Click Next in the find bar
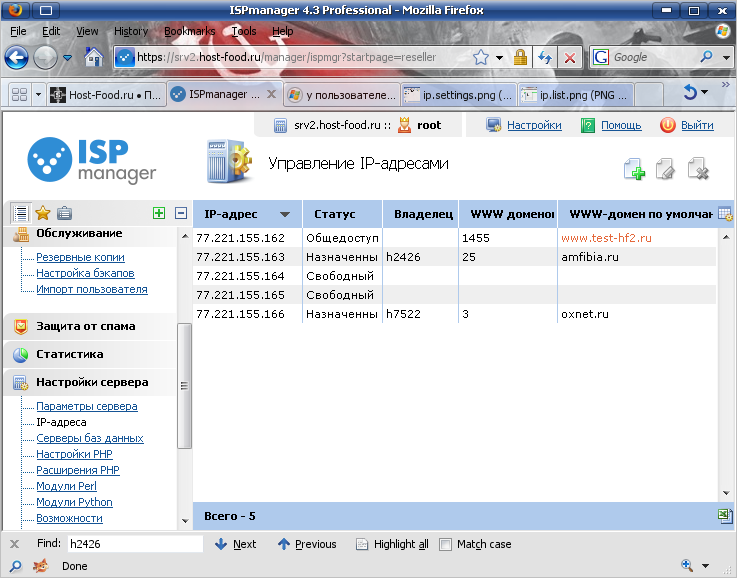Screen dimensions: 737x578 pos(235,544)
